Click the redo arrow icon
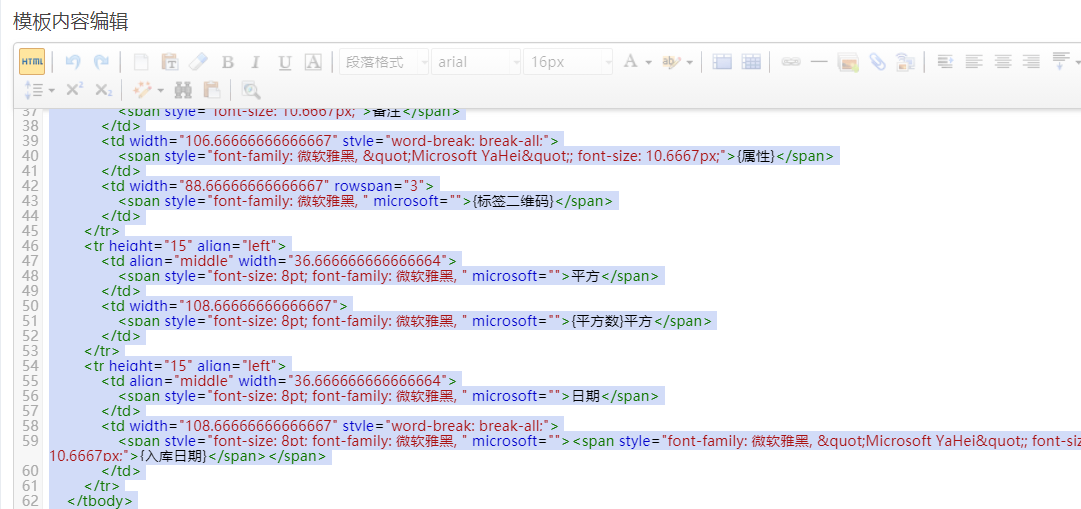 tap(101, 62)
